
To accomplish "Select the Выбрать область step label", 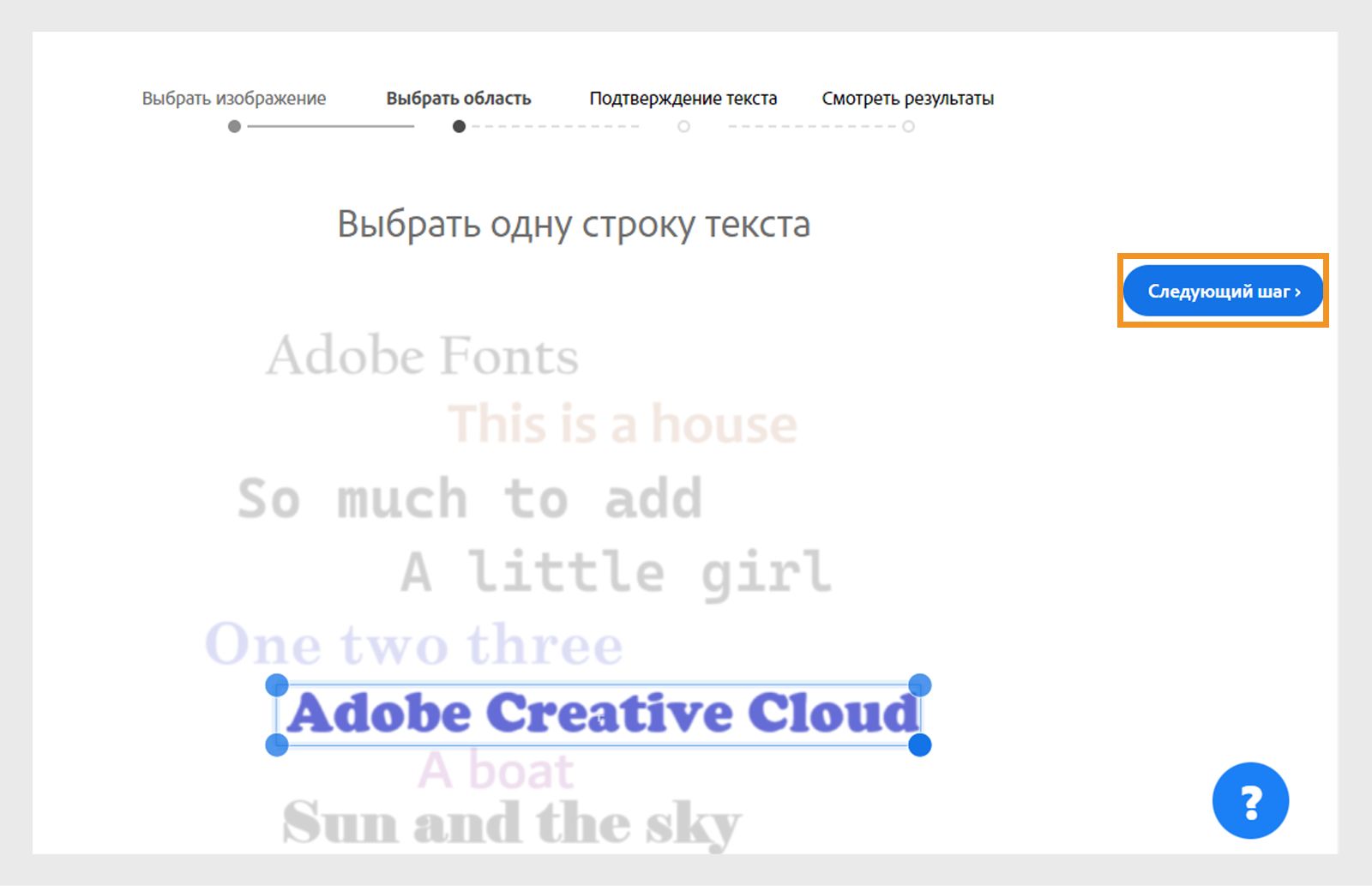I will pos(459,99).
